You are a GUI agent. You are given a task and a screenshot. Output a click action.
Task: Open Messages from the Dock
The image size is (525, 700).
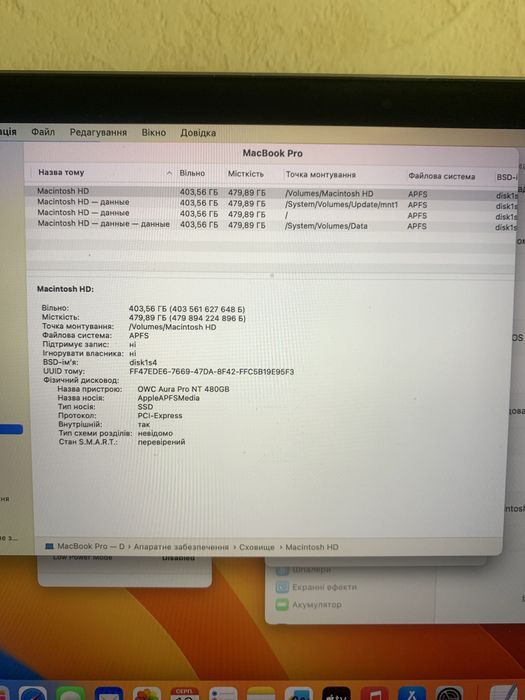click(x=70, y=694)
